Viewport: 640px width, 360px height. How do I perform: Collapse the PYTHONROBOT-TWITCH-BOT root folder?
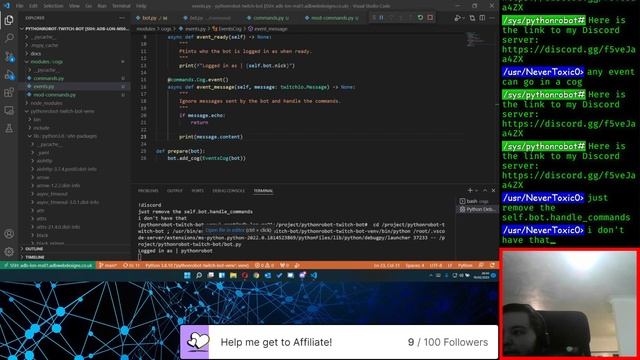click(x=73, y=29)
